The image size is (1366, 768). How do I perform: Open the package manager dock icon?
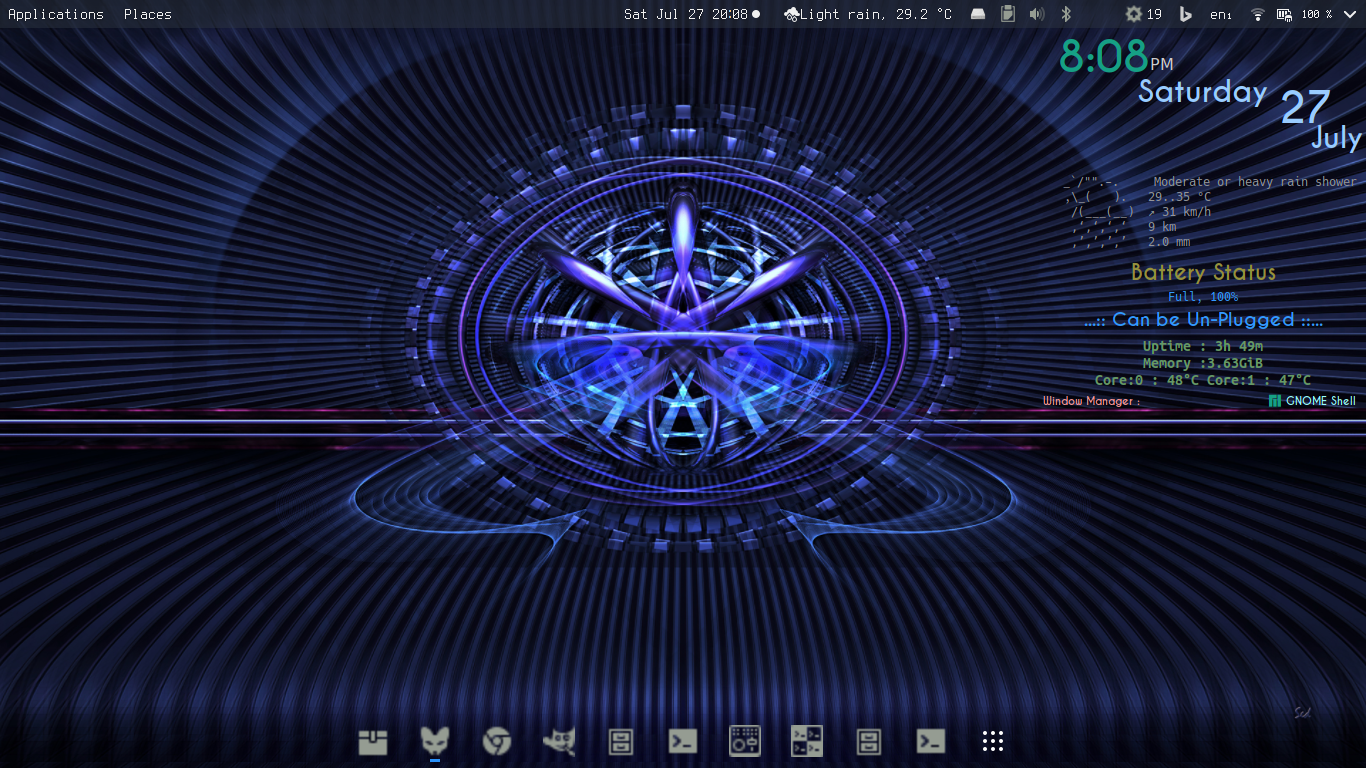tap(372, 741)
